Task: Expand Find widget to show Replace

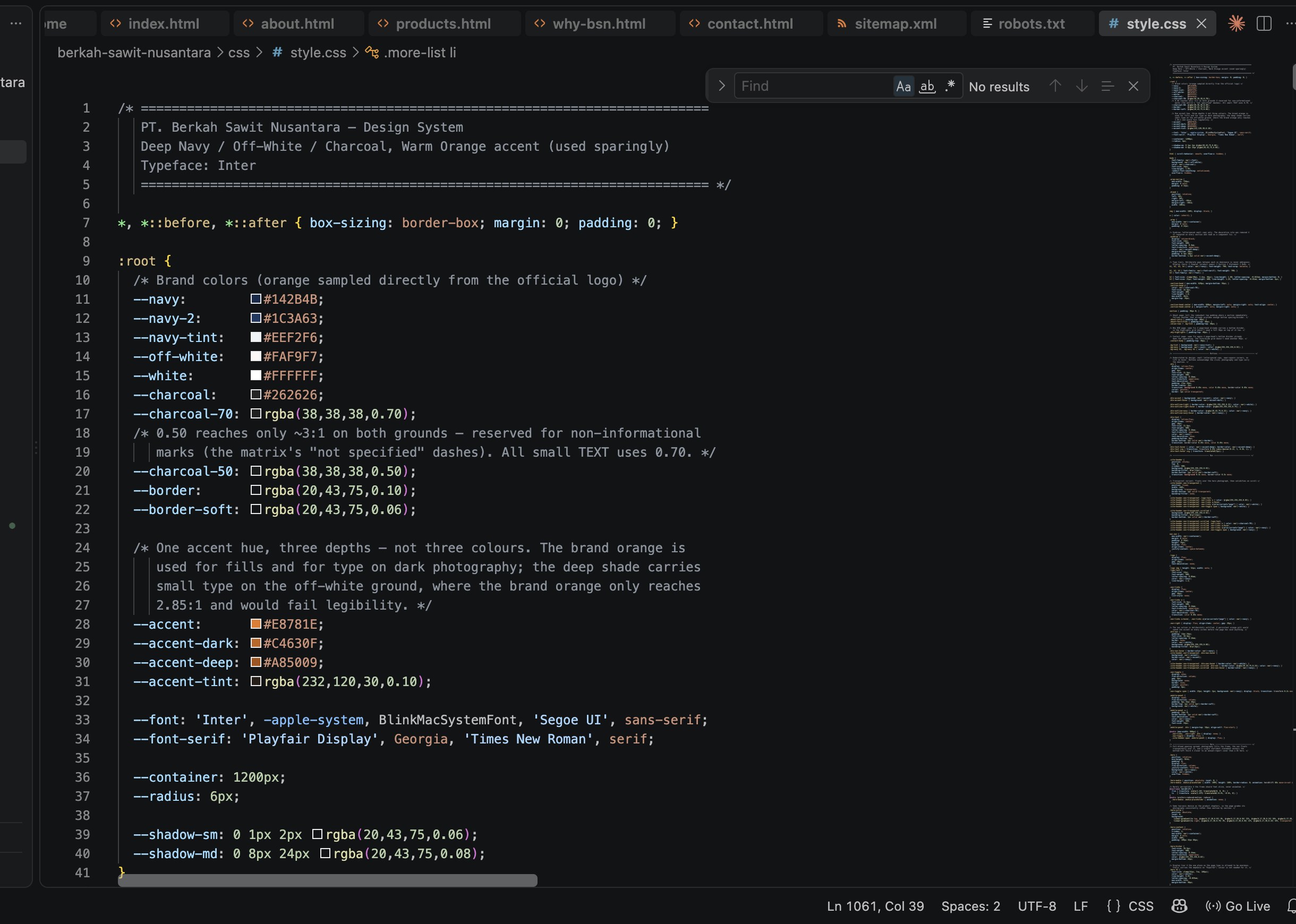Action: coord(721,86)
